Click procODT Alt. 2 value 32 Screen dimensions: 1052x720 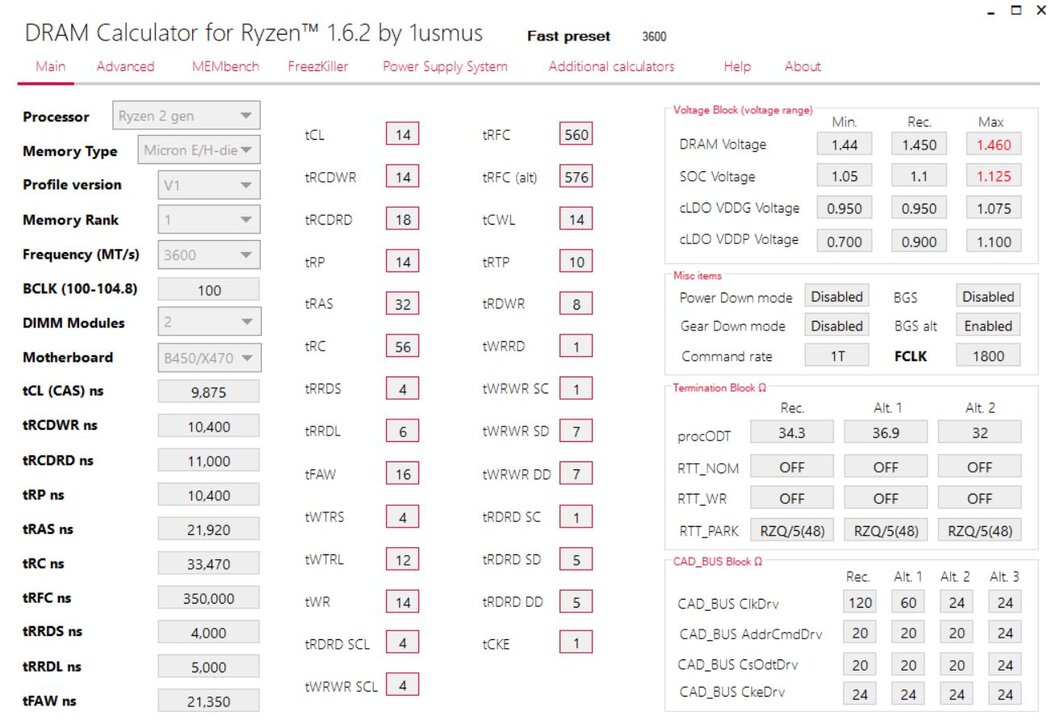coord(980,433)
